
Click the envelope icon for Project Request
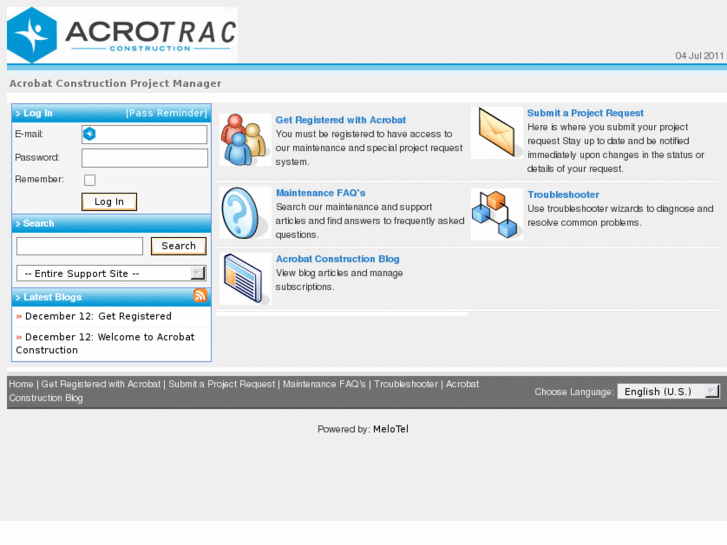tap(497, 133)
